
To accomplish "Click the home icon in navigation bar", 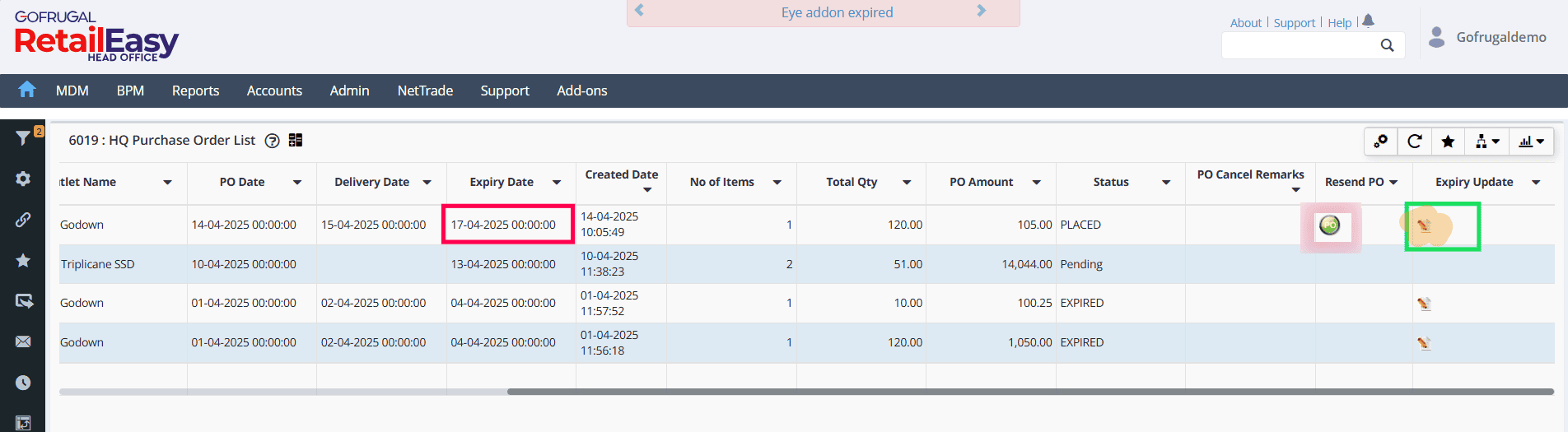I will [27, 90].
